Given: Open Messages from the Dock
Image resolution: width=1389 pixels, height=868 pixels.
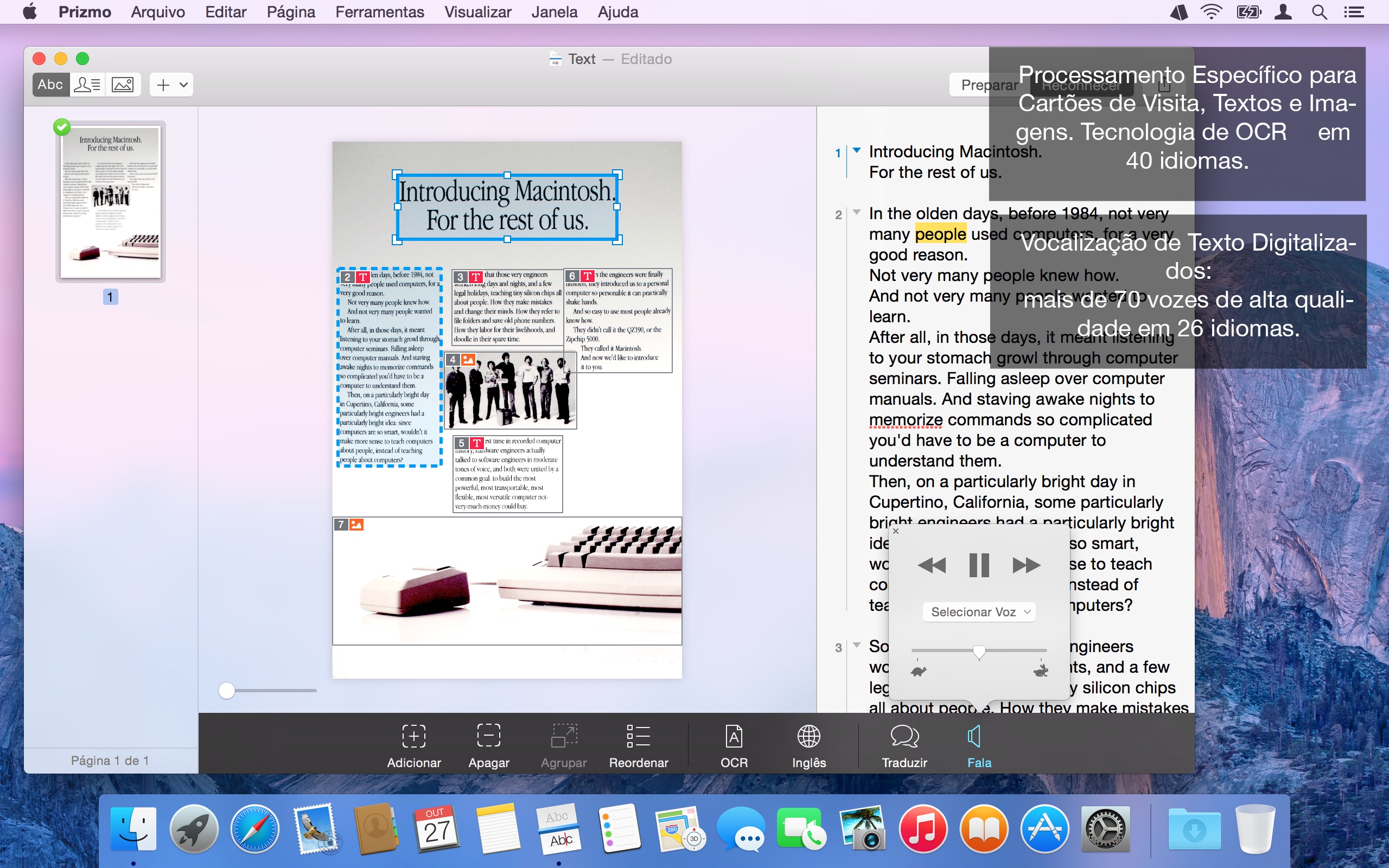Looking at the screenshot, I should (741, 829).
